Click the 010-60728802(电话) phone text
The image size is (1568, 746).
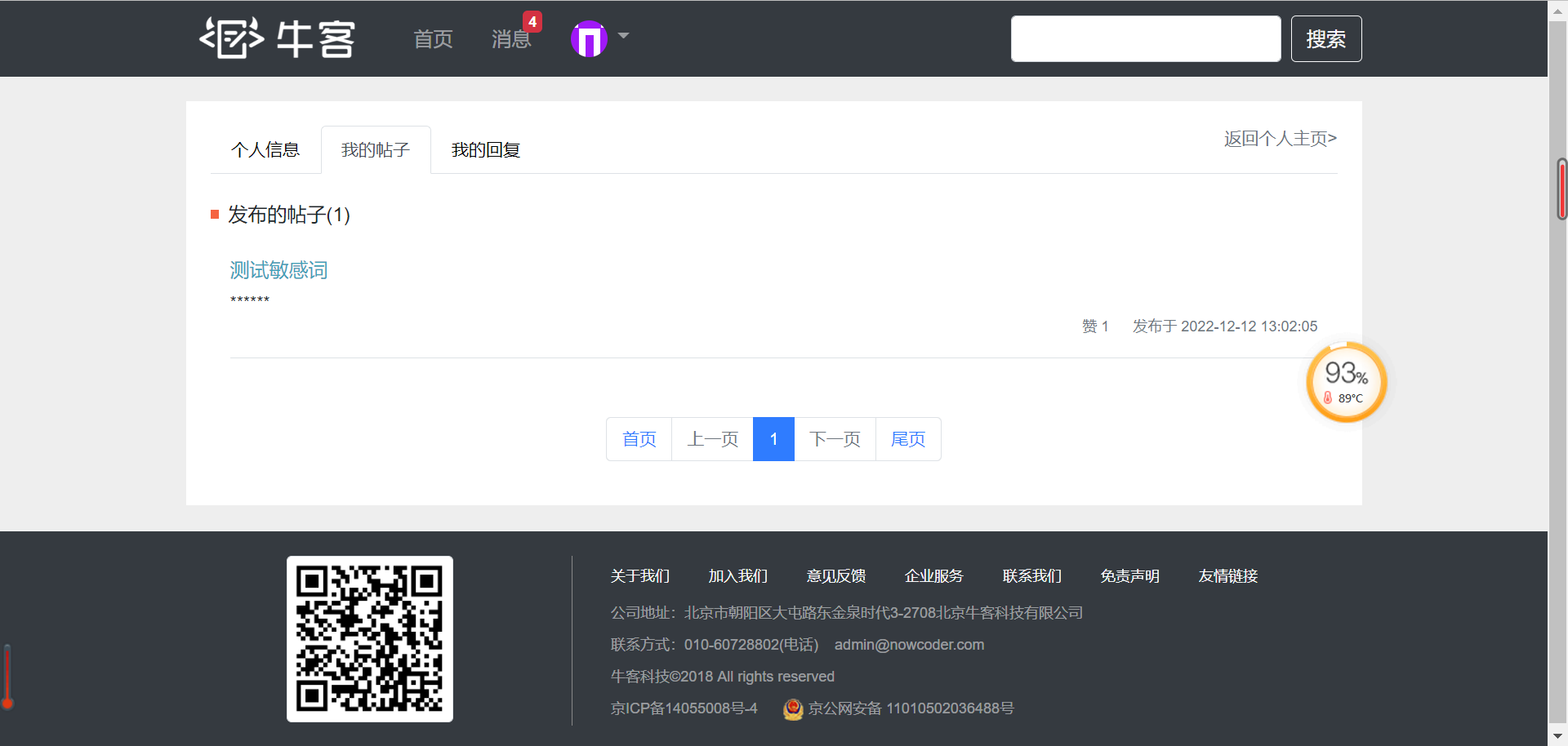[x=751, y=645]
